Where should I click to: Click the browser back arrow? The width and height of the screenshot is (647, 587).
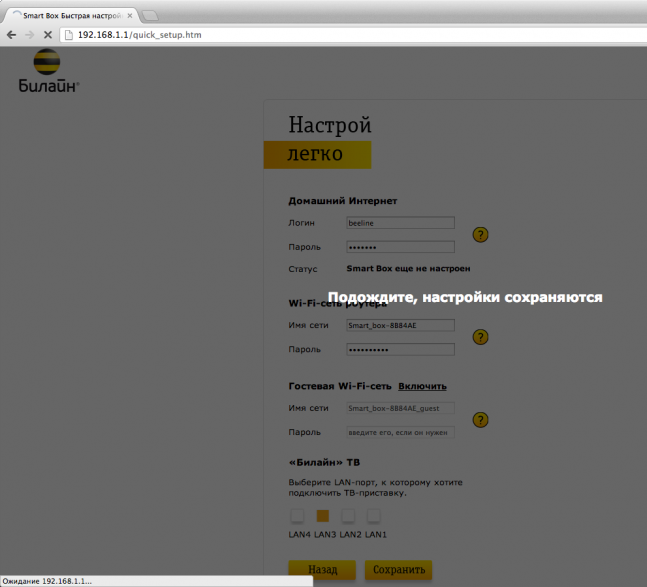click(12, 35)
